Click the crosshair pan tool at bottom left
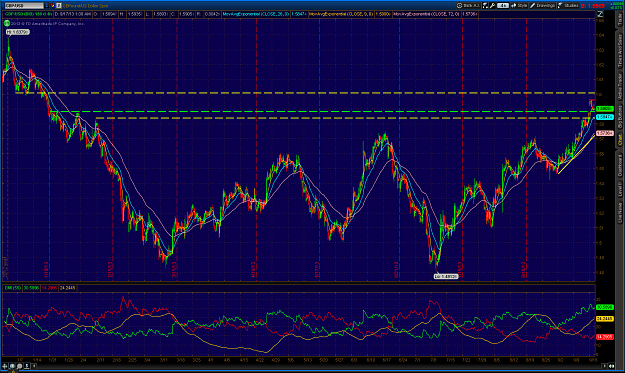This screenshot has height=373, width=625. (x=5, y=366)
